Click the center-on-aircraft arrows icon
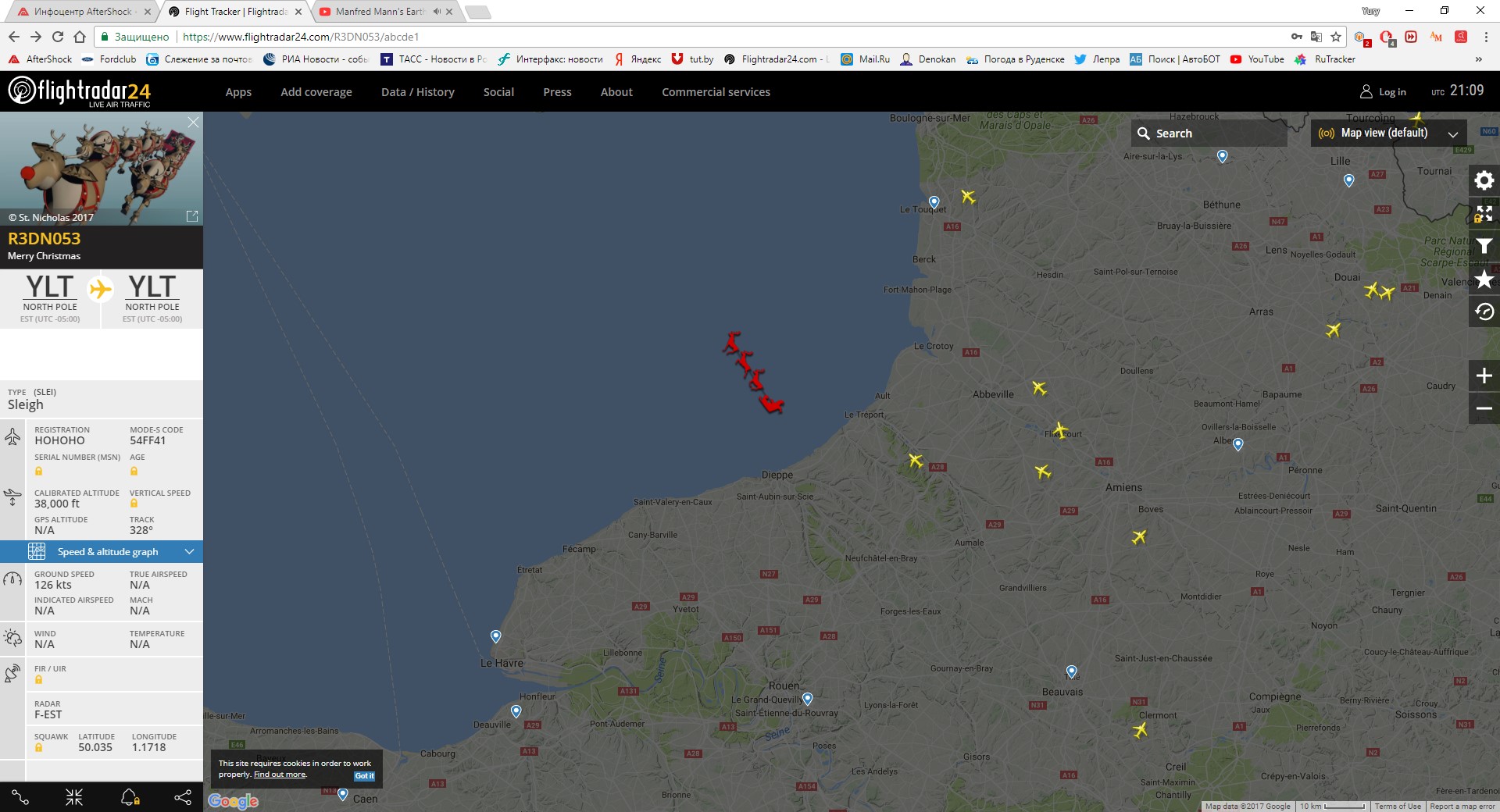 point(74,797)
